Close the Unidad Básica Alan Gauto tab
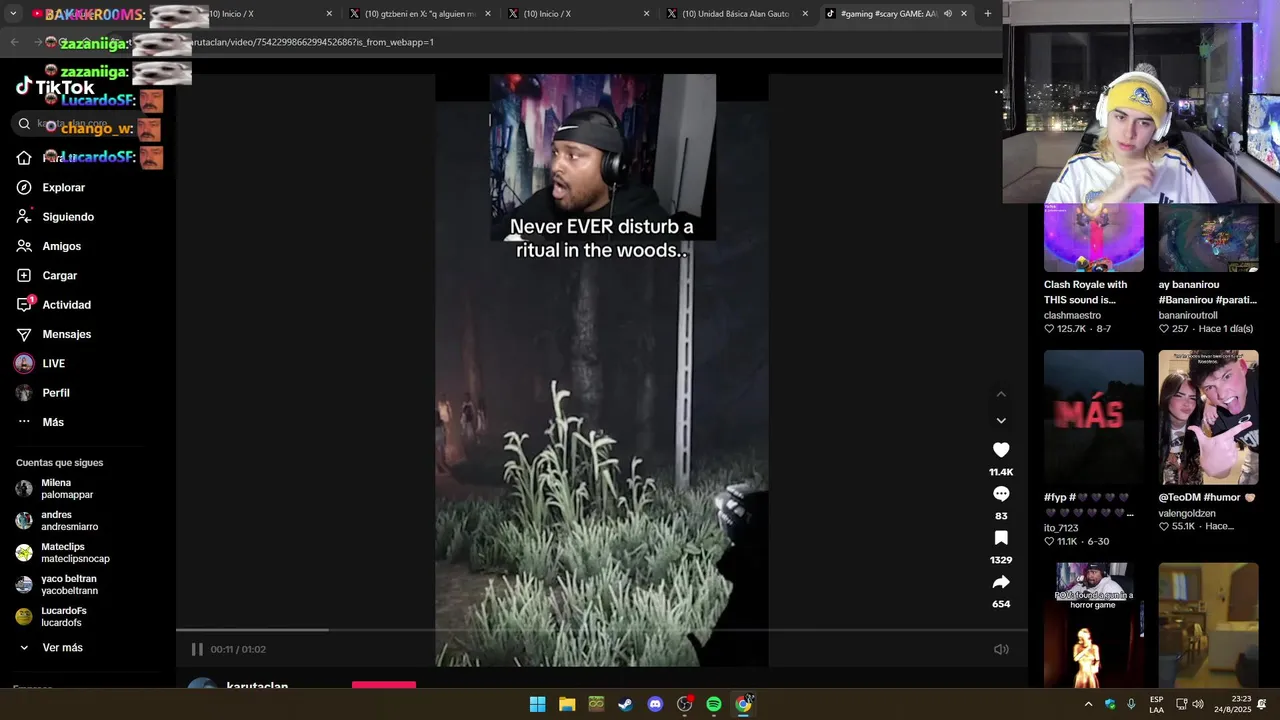 point(805,14)
